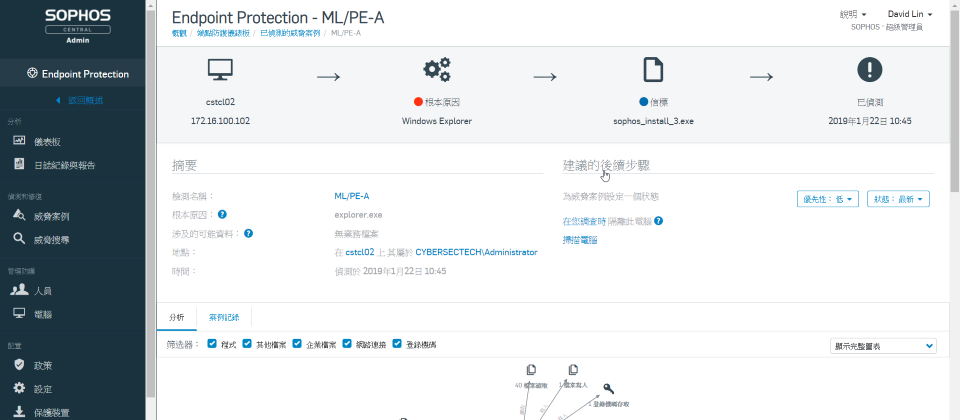The height and width of the screenshot is (420, 960).
Task: Click the sophos_install_3.exe file icon
Action: (653, 70)
